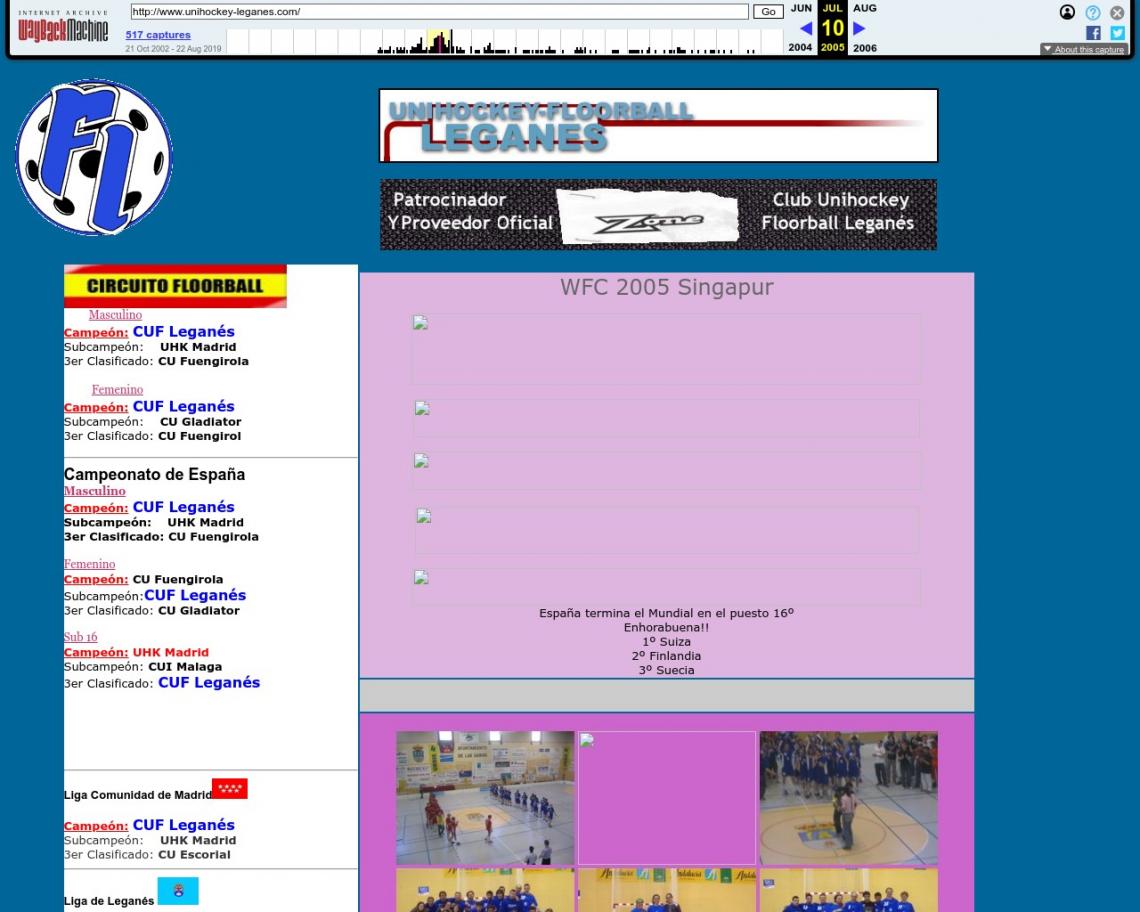The width and height of the screenshot is (1140, 912).
Task: Select JUN month in capture navigation
Action: (x=801, y=8)
